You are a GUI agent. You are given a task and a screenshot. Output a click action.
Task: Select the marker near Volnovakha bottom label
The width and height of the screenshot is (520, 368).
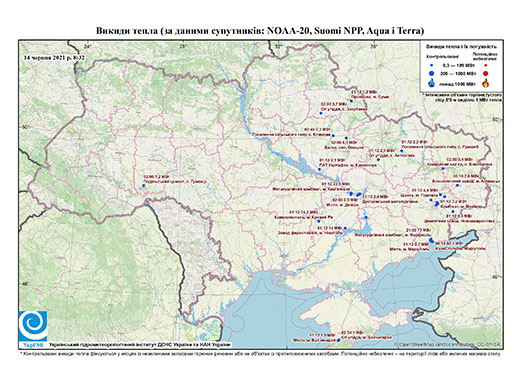(x=339, y=340)
